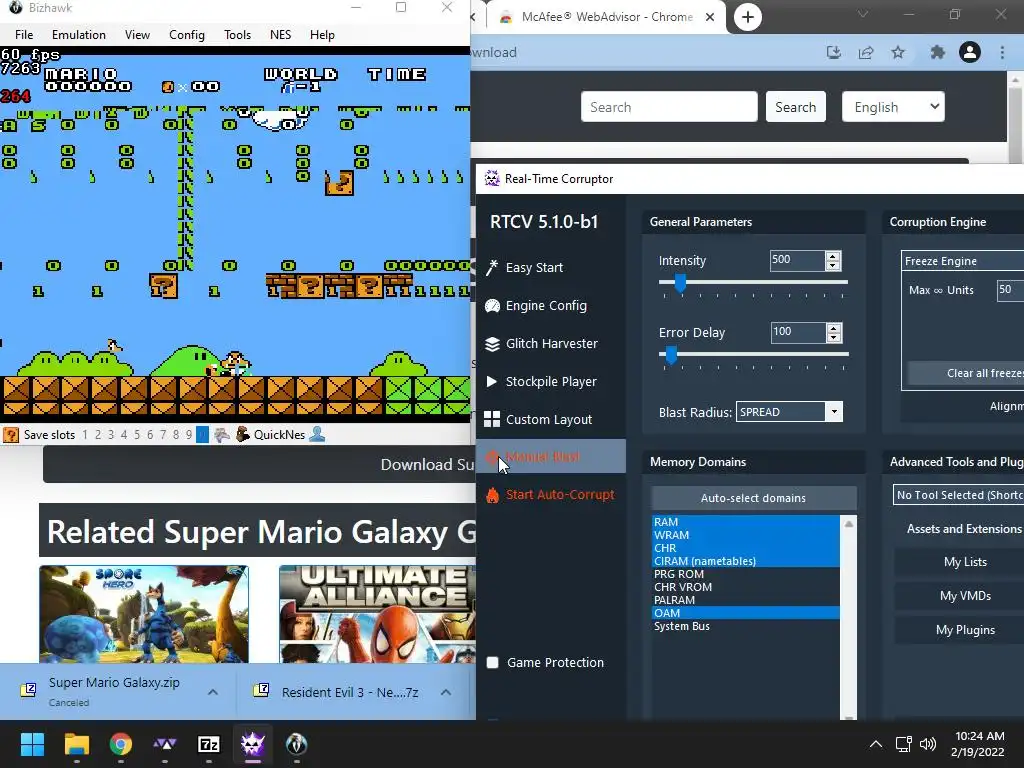Open Chrome extensions puzzle icon
This screenshot has height=768, width=1024.
click(x=937, y=52)
